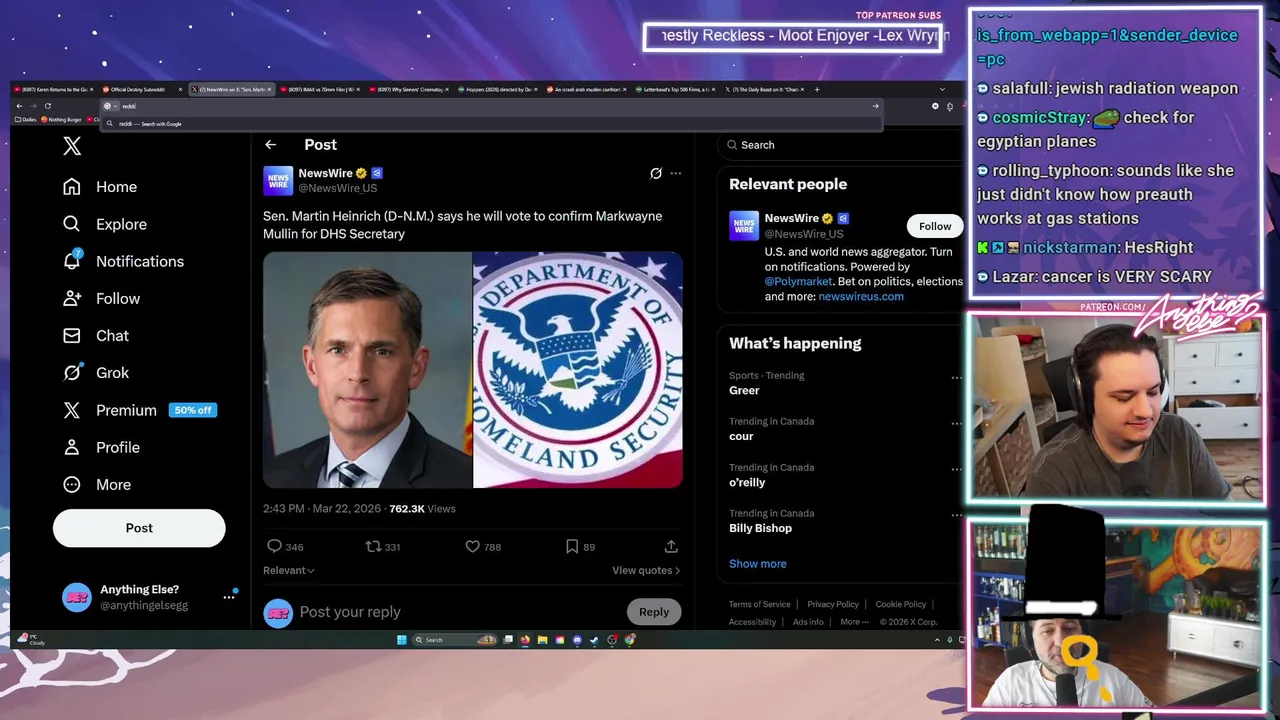The height and width of the screenshot is (720, 1280).
Task: Open more options for cour trend
Action: point(956,424)
